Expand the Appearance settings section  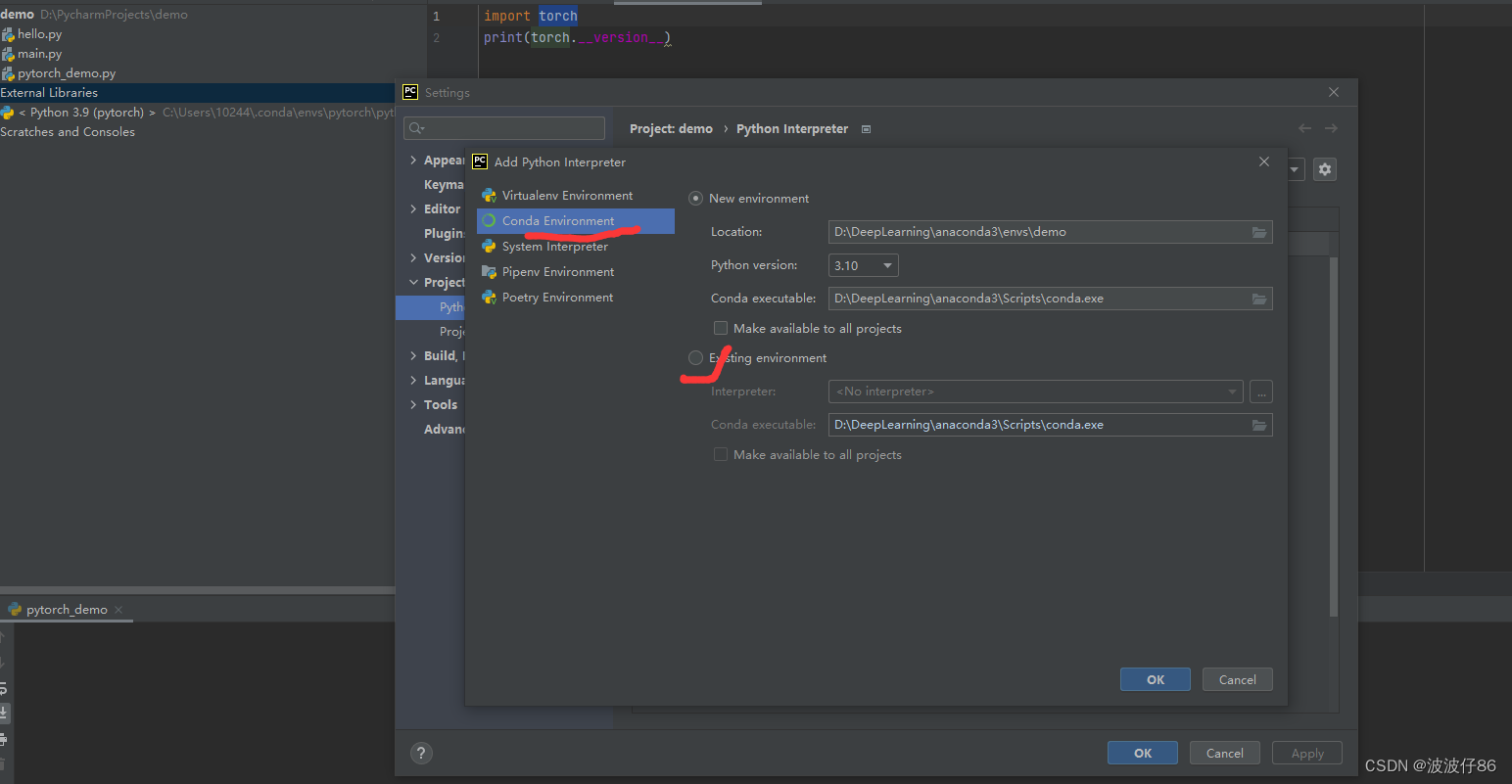coord(413,161)
